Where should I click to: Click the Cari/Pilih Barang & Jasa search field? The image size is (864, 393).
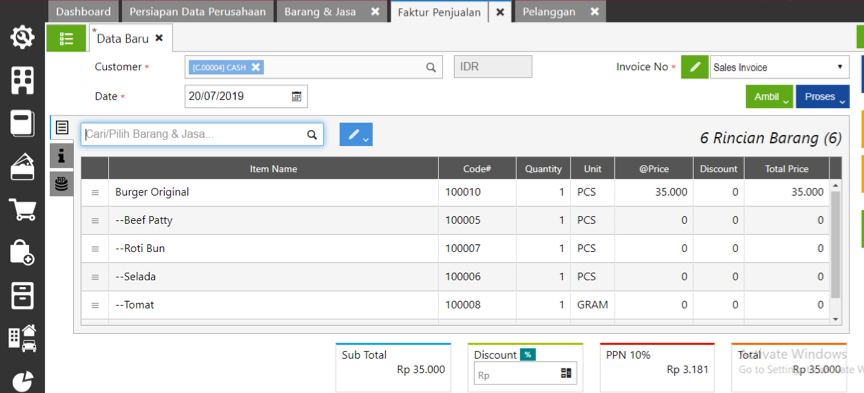pos(202,134)
